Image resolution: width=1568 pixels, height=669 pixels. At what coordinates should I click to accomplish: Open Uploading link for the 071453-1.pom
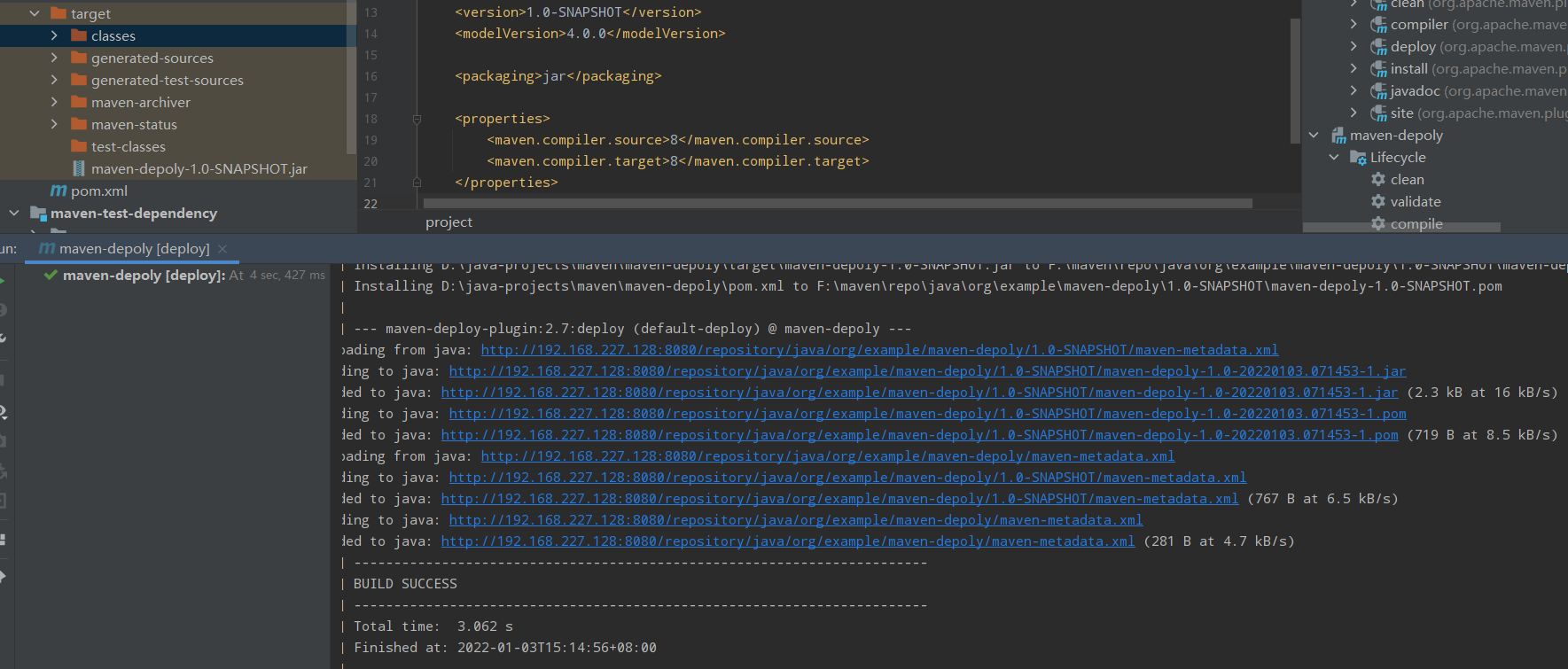[x=927, y=414]
